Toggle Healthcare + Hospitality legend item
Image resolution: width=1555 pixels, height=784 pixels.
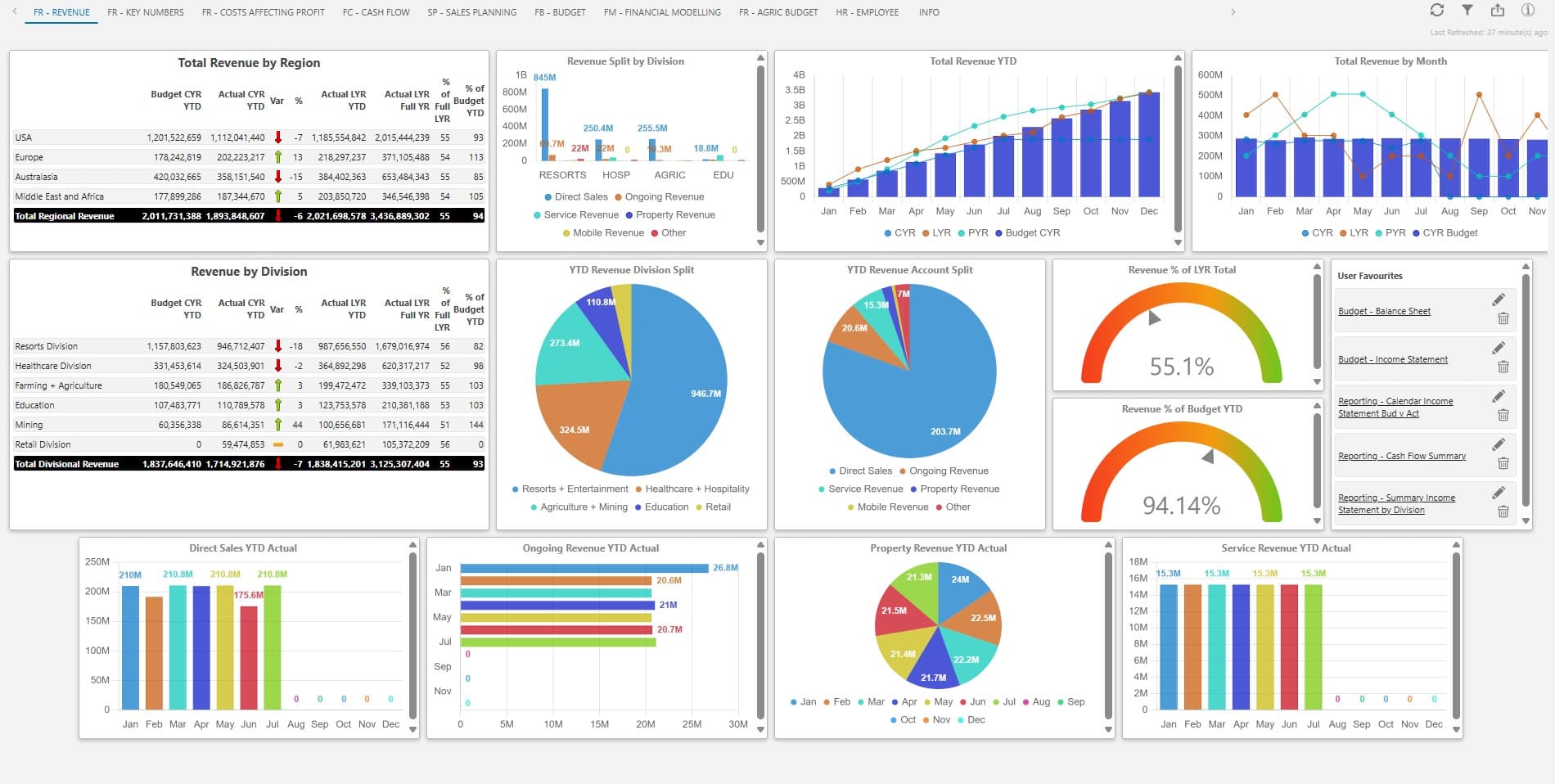click(x=692, y=489)
